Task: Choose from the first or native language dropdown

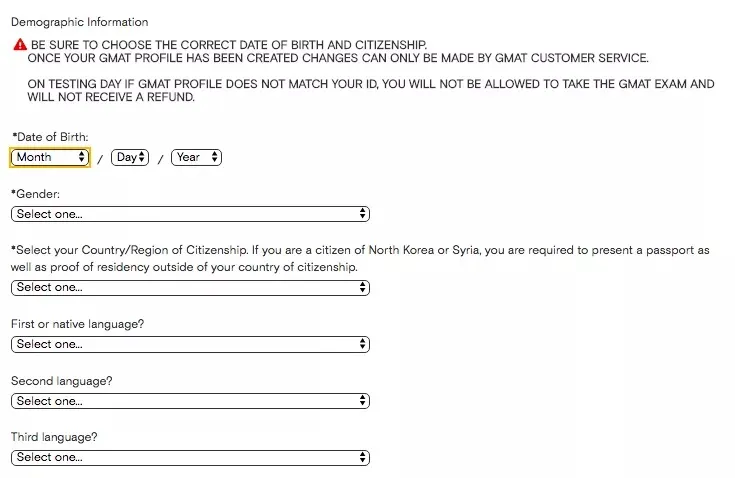Action: [190, 345]
